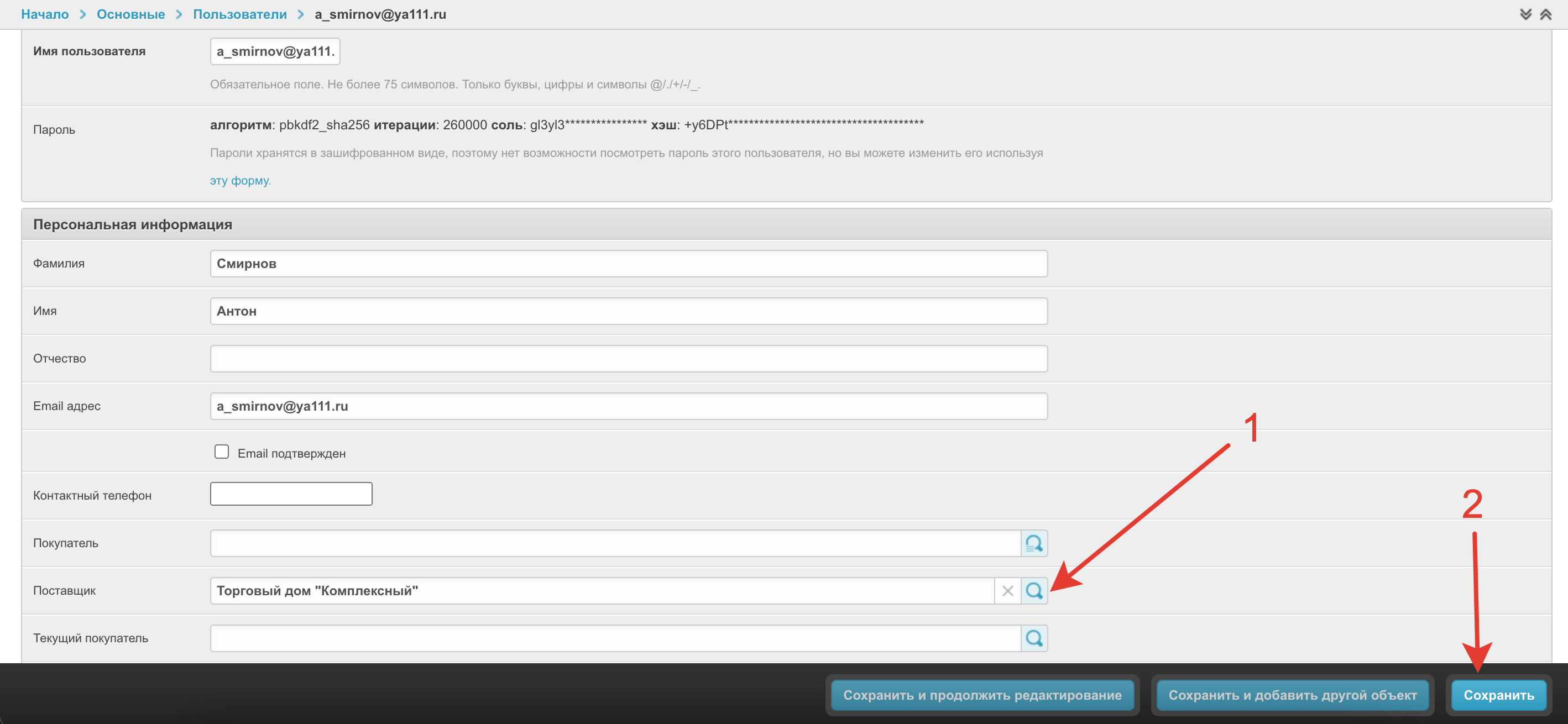Focus the Фамилия field
Screen dimensions: 1568x724
629,264
